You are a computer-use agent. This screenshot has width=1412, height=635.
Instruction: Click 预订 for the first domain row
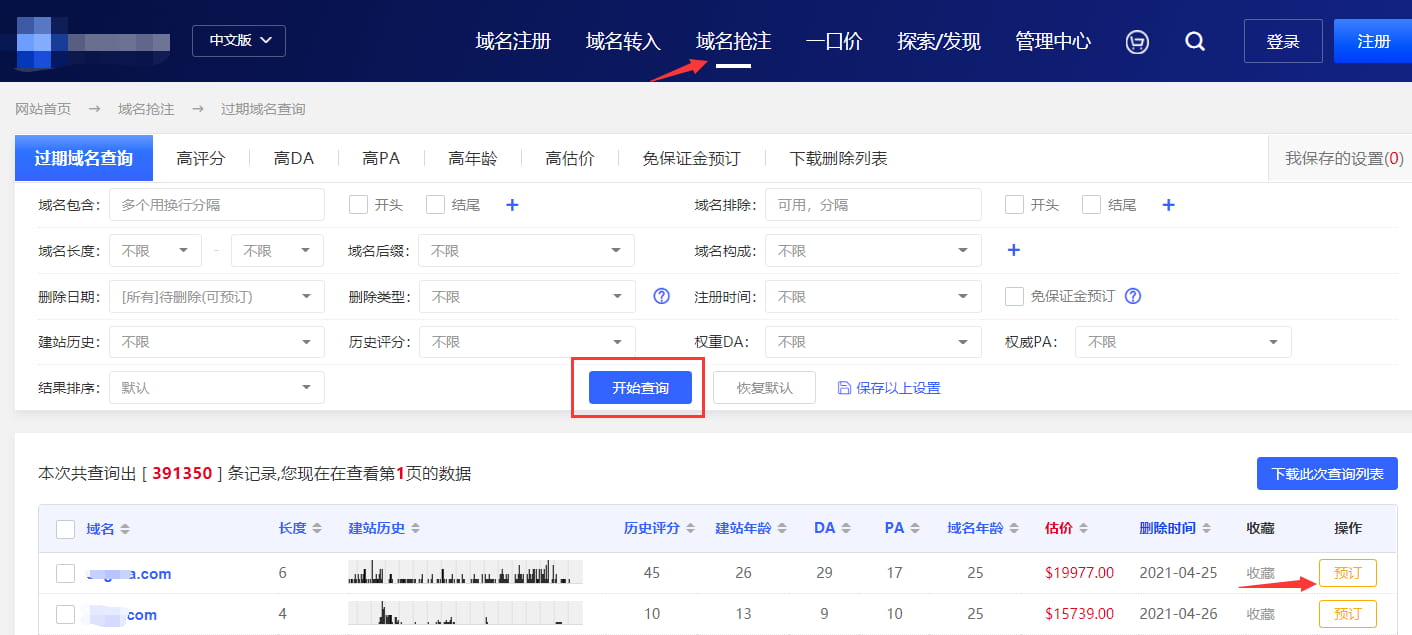(x=1347, y=573)
